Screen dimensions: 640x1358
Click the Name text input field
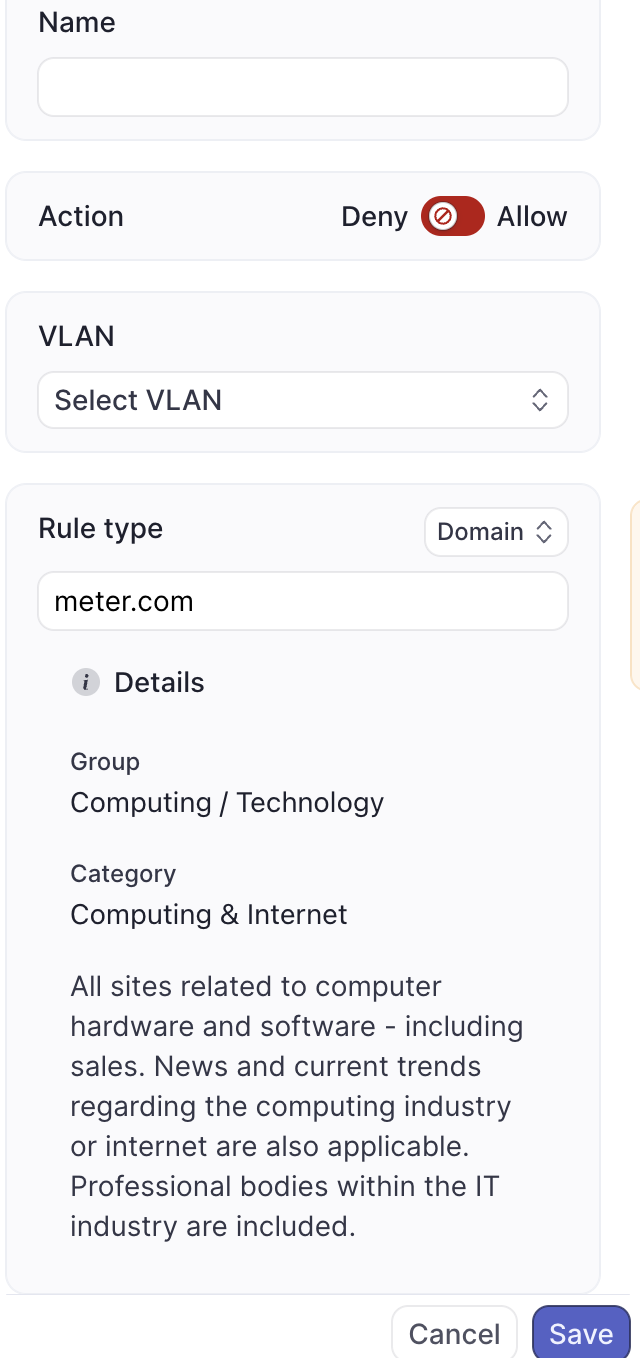(x=302, y=87)
